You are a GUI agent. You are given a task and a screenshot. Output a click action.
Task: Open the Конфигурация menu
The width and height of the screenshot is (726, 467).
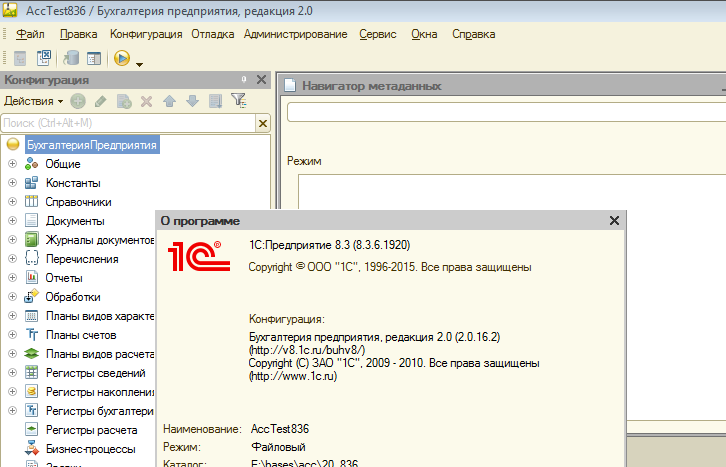tap(146, 34)
